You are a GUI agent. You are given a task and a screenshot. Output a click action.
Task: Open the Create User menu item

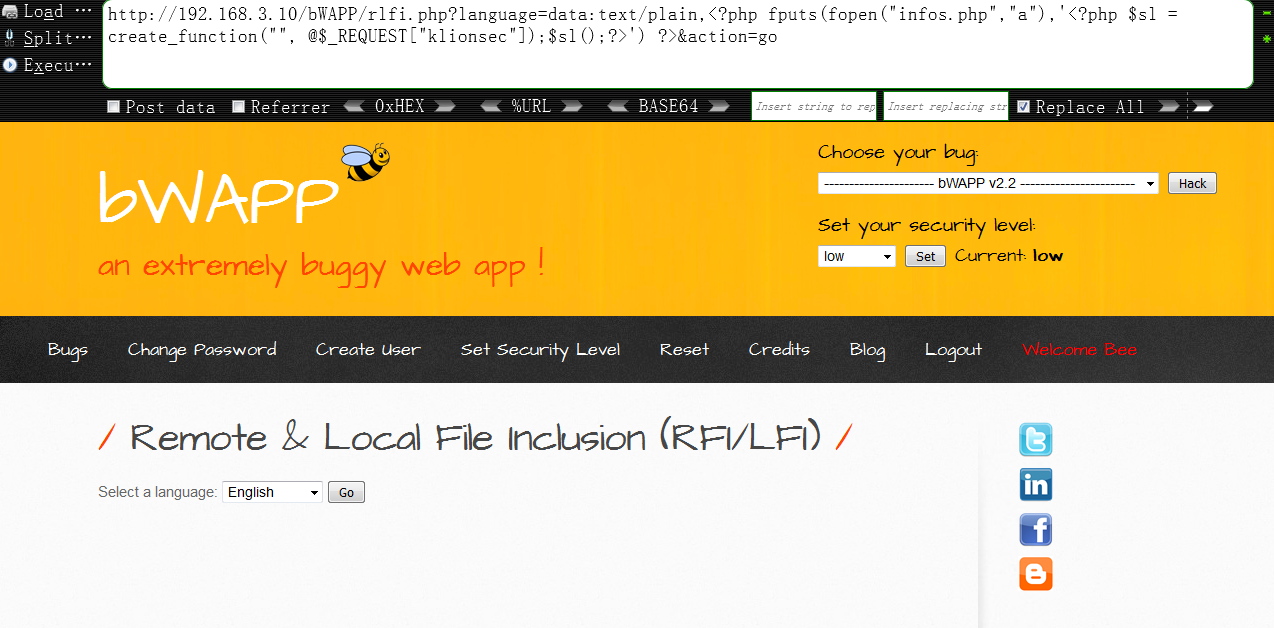(368, 349)
